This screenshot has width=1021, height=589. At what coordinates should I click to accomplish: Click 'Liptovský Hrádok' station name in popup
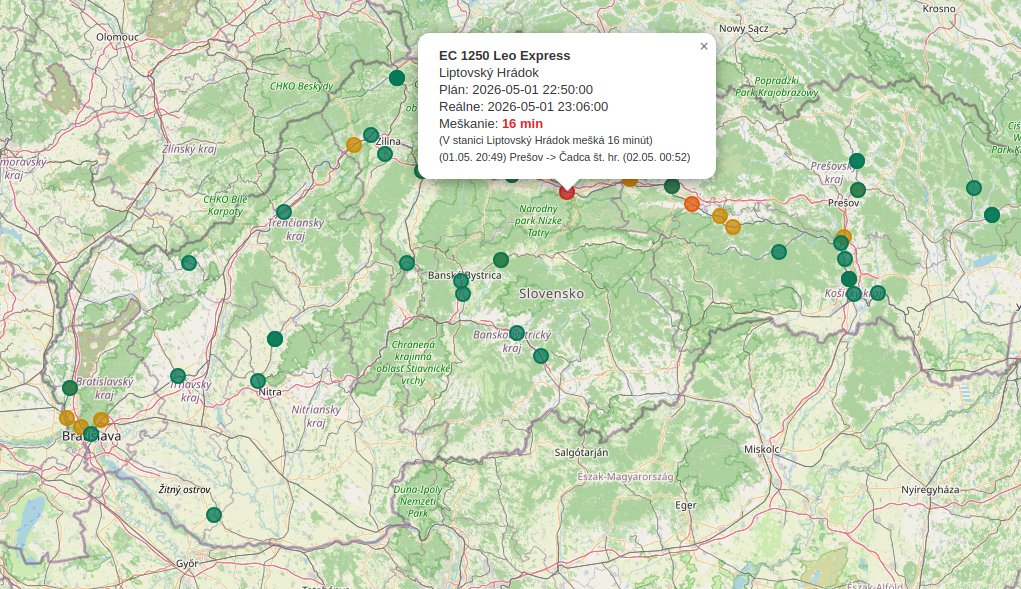pyautogui.click(x=489, y=73)
